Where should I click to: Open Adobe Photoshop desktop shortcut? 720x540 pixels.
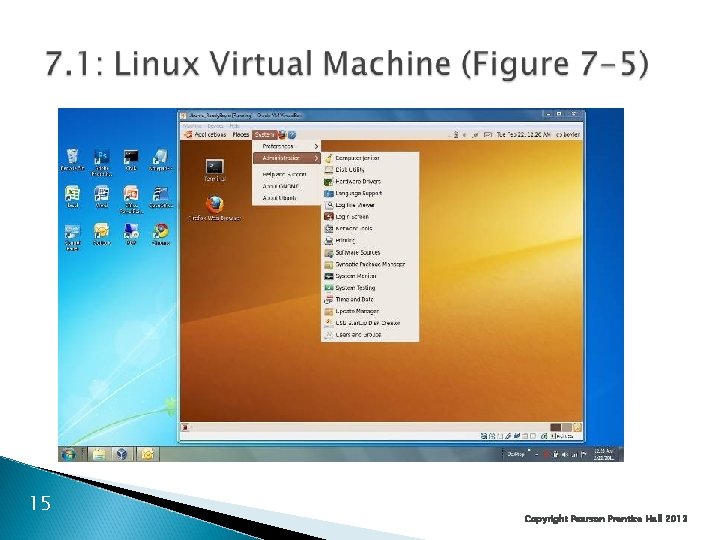click(x=101, y=162)
